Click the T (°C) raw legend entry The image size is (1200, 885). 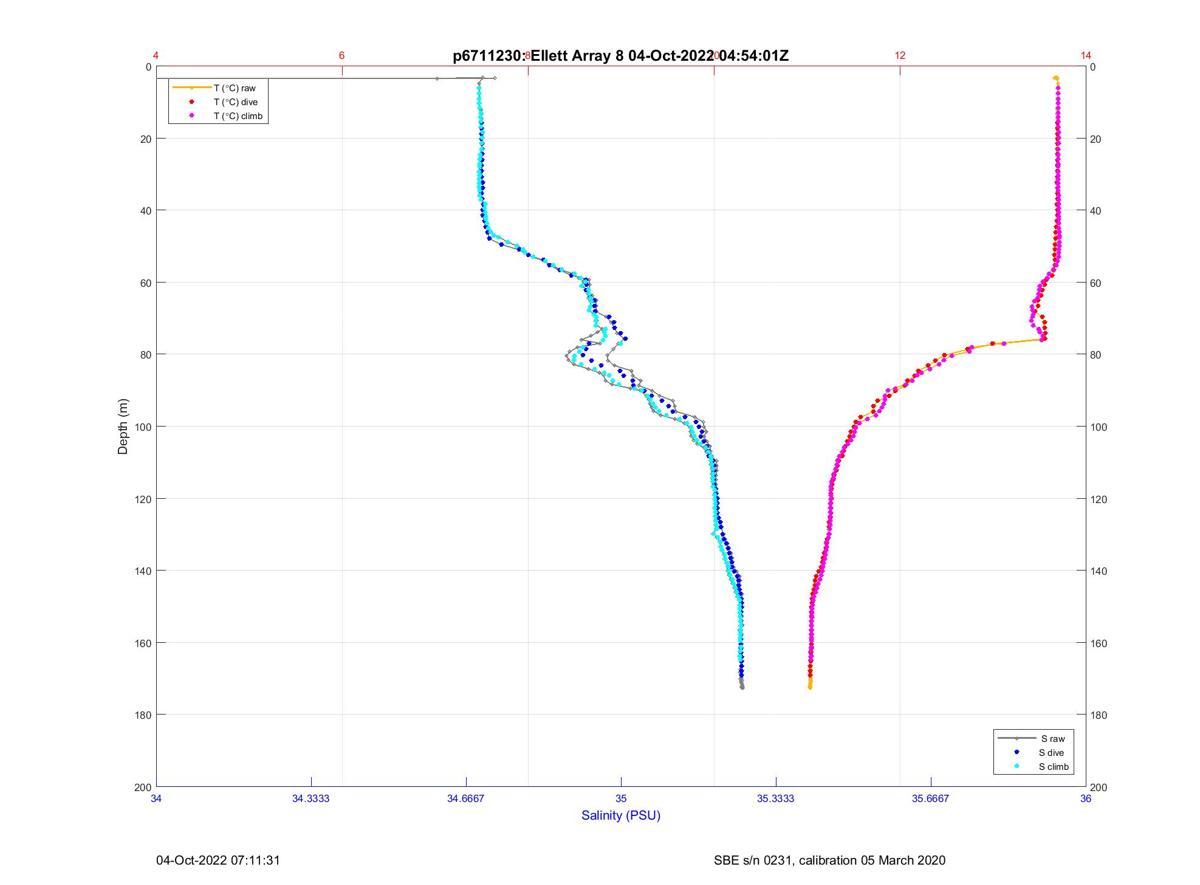click(218, 88)
